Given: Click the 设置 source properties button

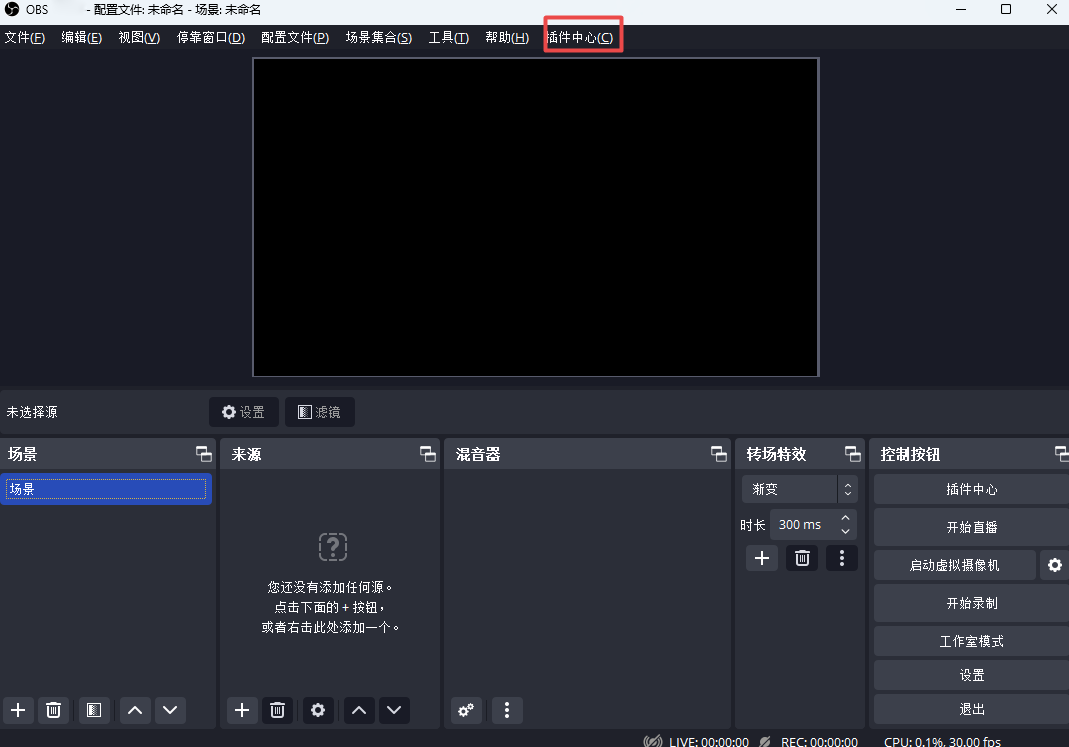Looking at the screenshot, I should (243, 412).
